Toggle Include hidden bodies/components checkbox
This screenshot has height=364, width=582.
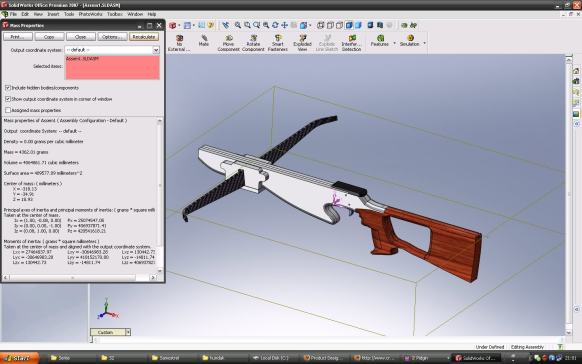coord(8,88)
